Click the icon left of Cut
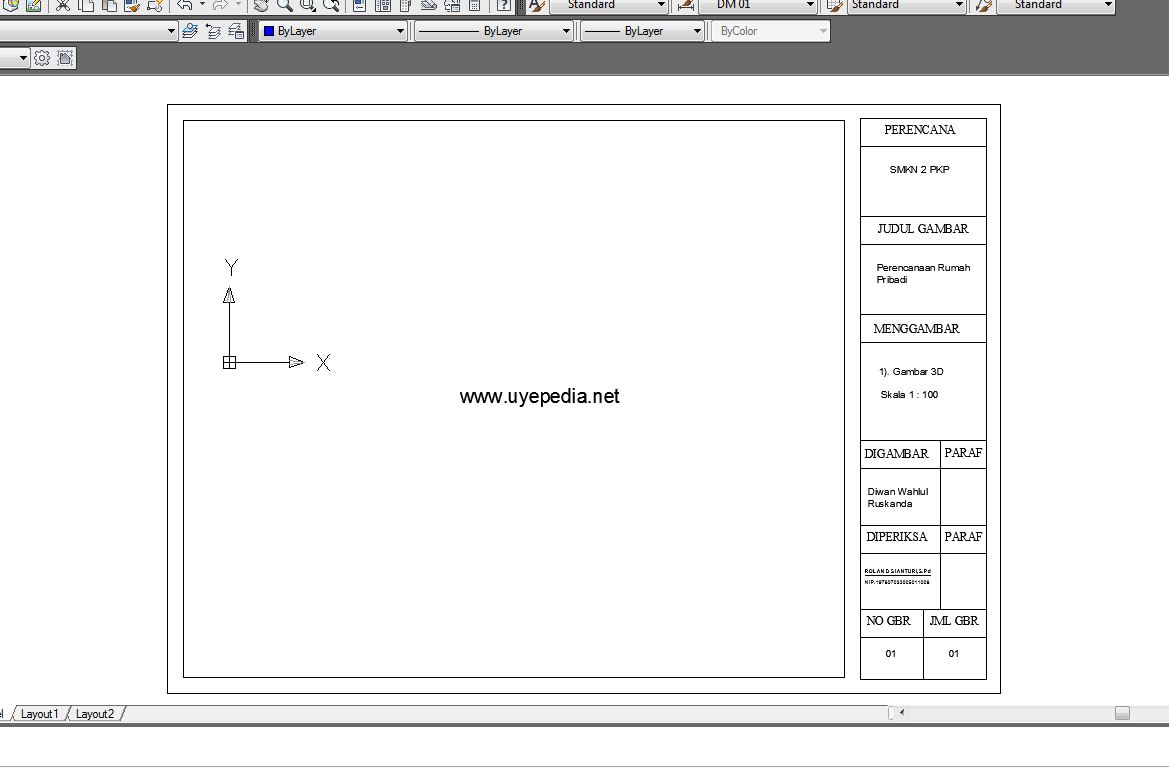Image resolution: width=1169 pixels, height=783 pixels. tap(34, 5)
